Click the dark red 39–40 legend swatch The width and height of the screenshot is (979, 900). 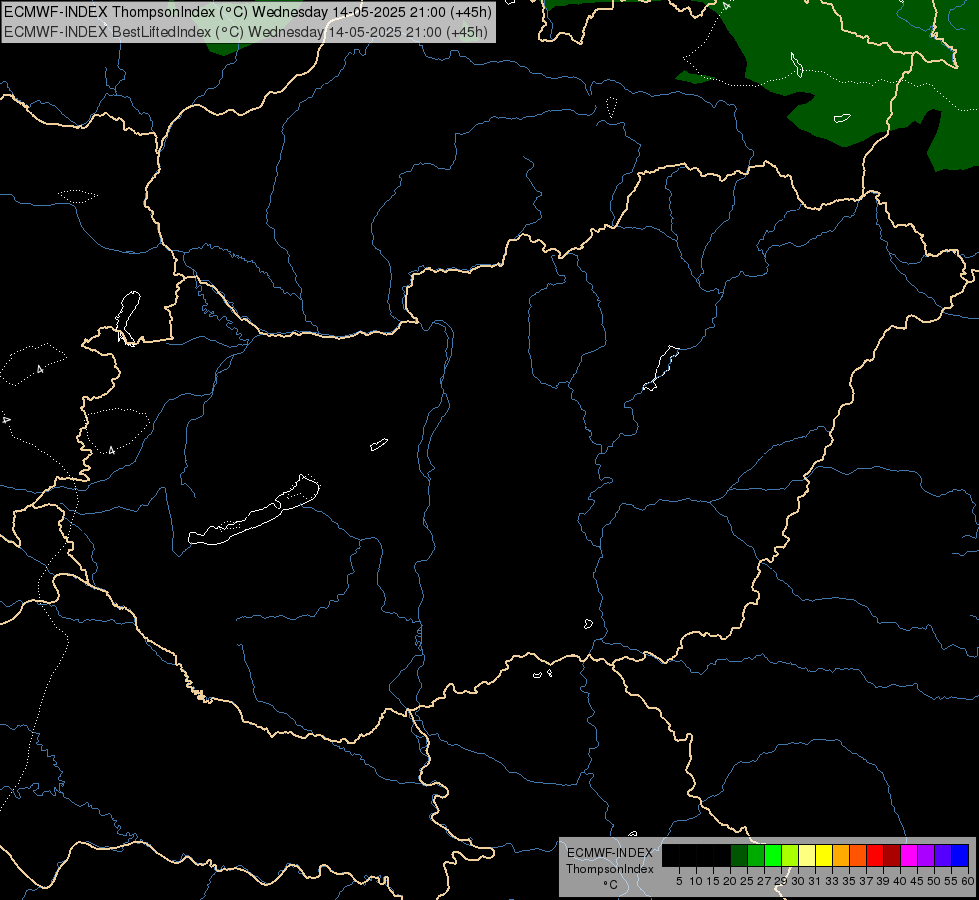click(892, 855)
